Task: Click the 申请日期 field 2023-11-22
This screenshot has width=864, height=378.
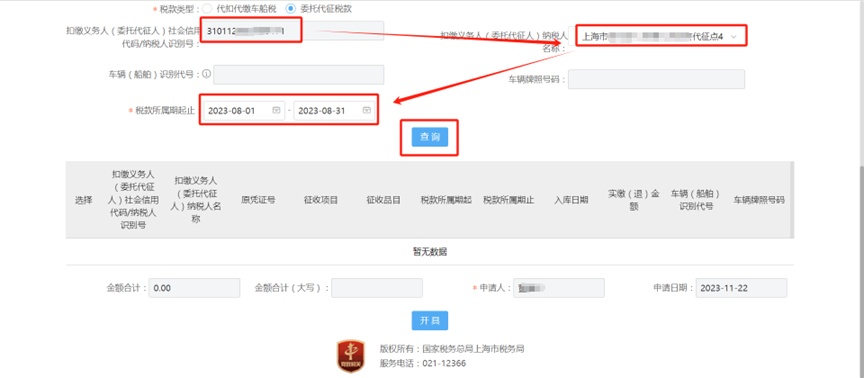Action: pos(741,288)
